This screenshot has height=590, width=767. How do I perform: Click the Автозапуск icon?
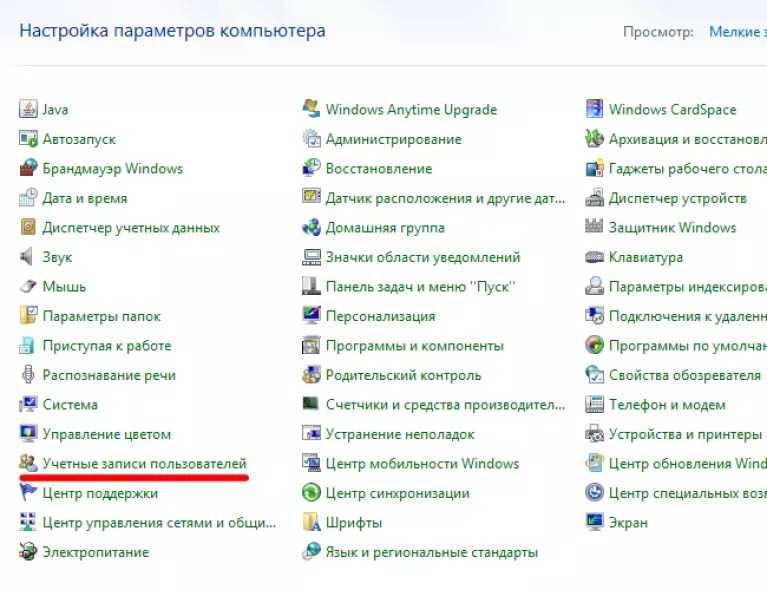28,138
